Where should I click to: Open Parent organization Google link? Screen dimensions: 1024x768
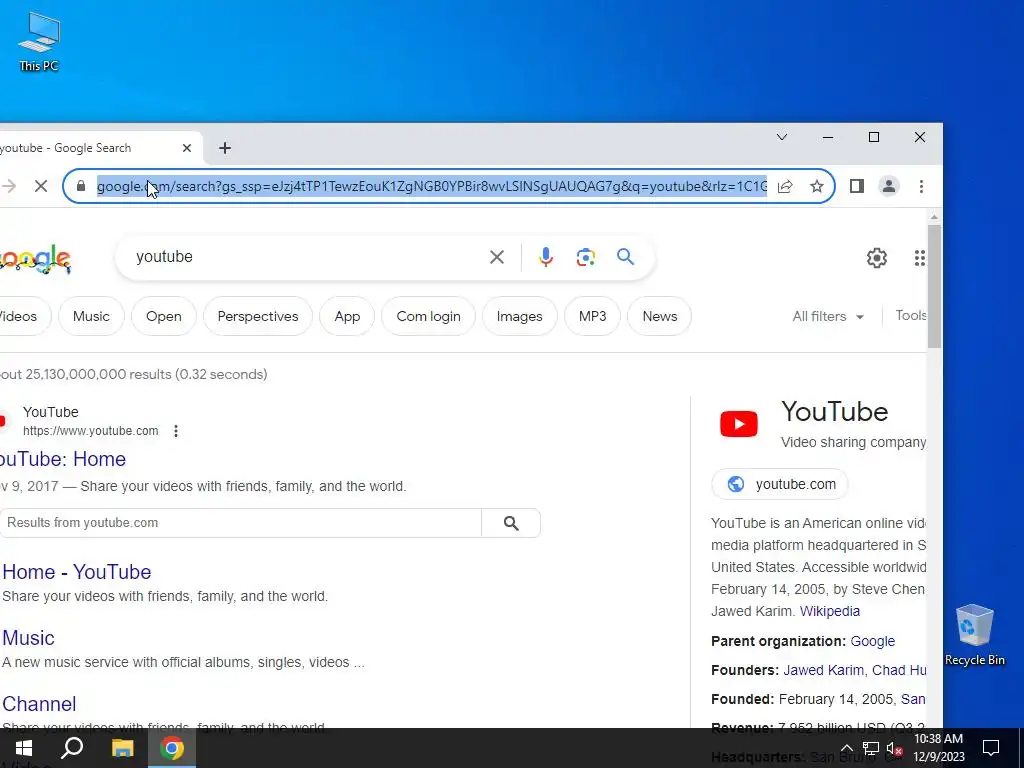872,641
